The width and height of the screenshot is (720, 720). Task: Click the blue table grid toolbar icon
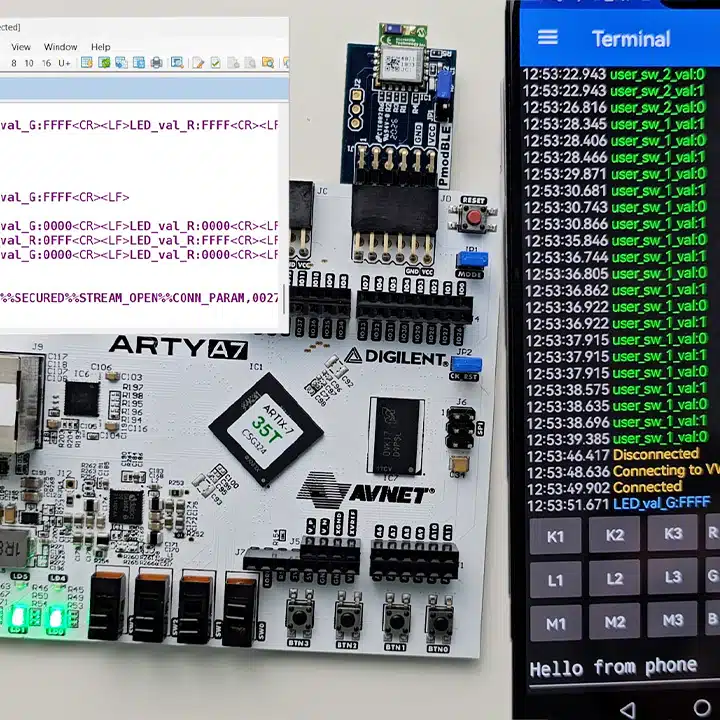tap(139, 63)
